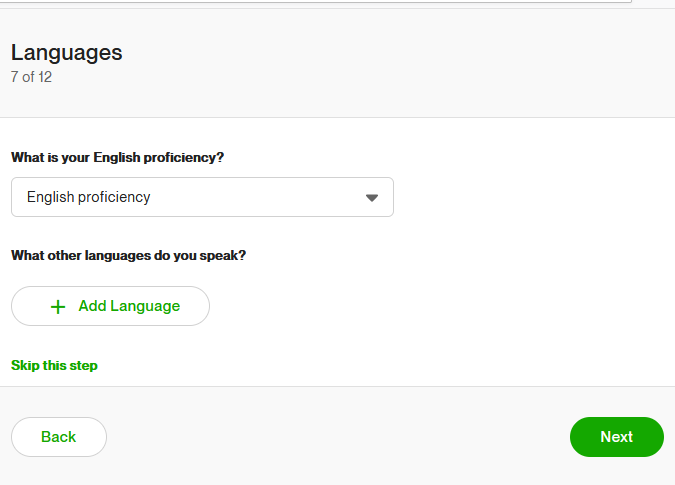675x485 pixels.
Task: Click the partially visible box at top
Action: tap(316, 1)
